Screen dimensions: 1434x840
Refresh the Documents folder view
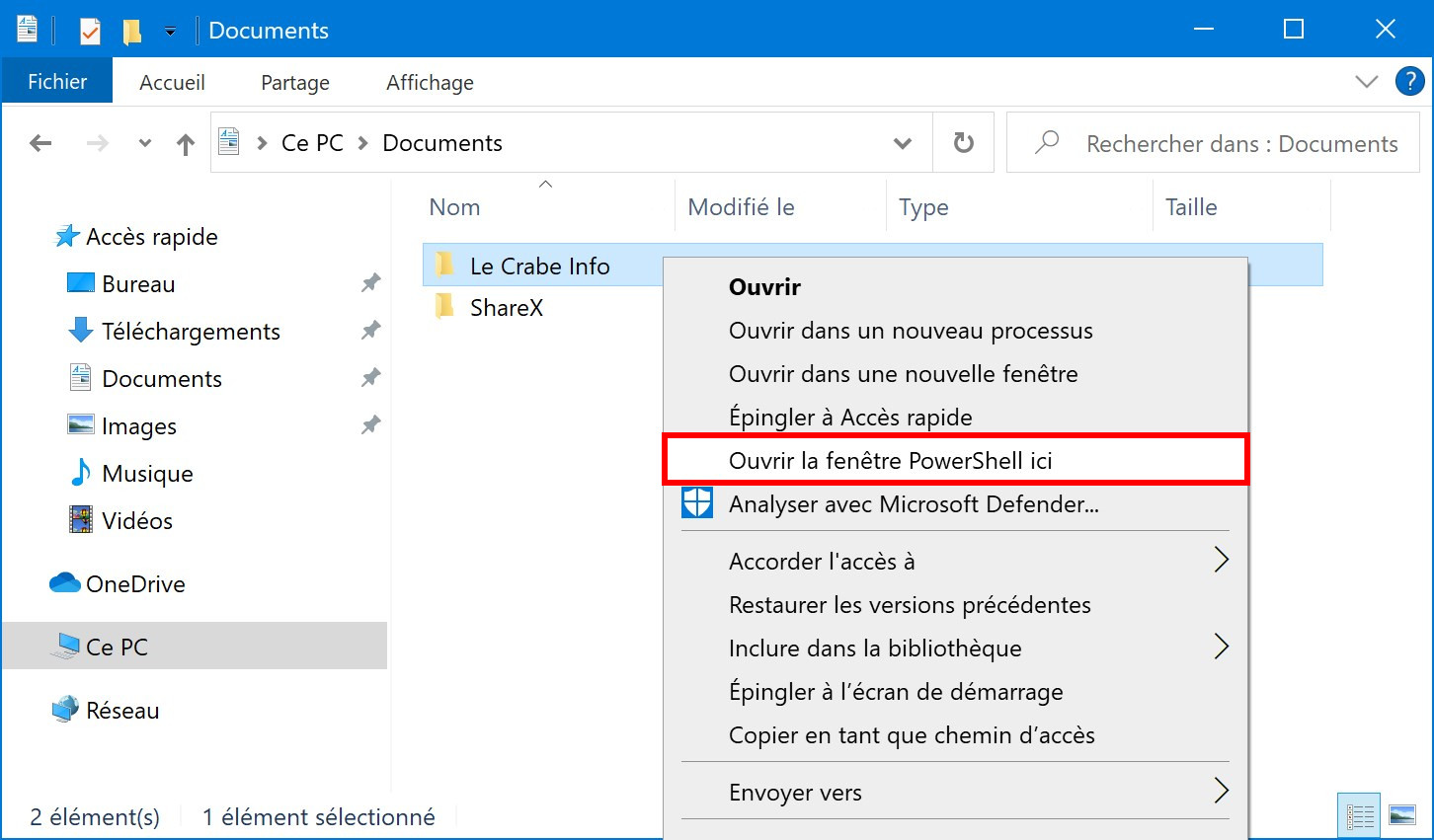click(x=964, y=143)
